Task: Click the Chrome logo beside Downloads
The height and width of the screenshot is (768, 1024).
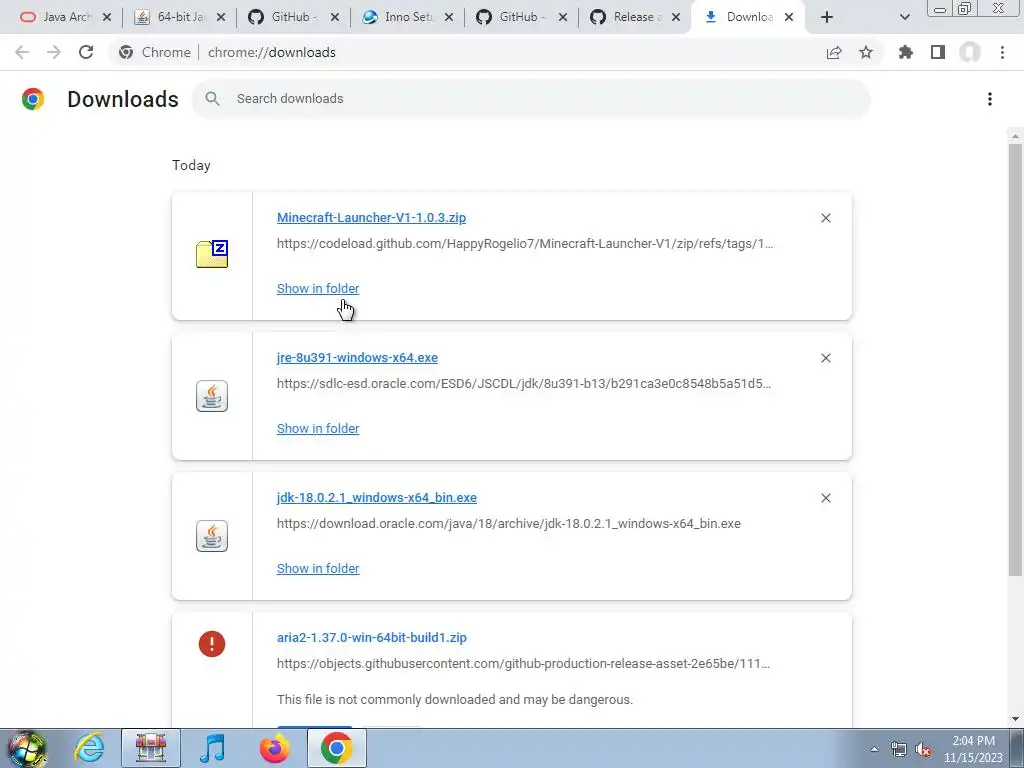Action: click(33, 99)
